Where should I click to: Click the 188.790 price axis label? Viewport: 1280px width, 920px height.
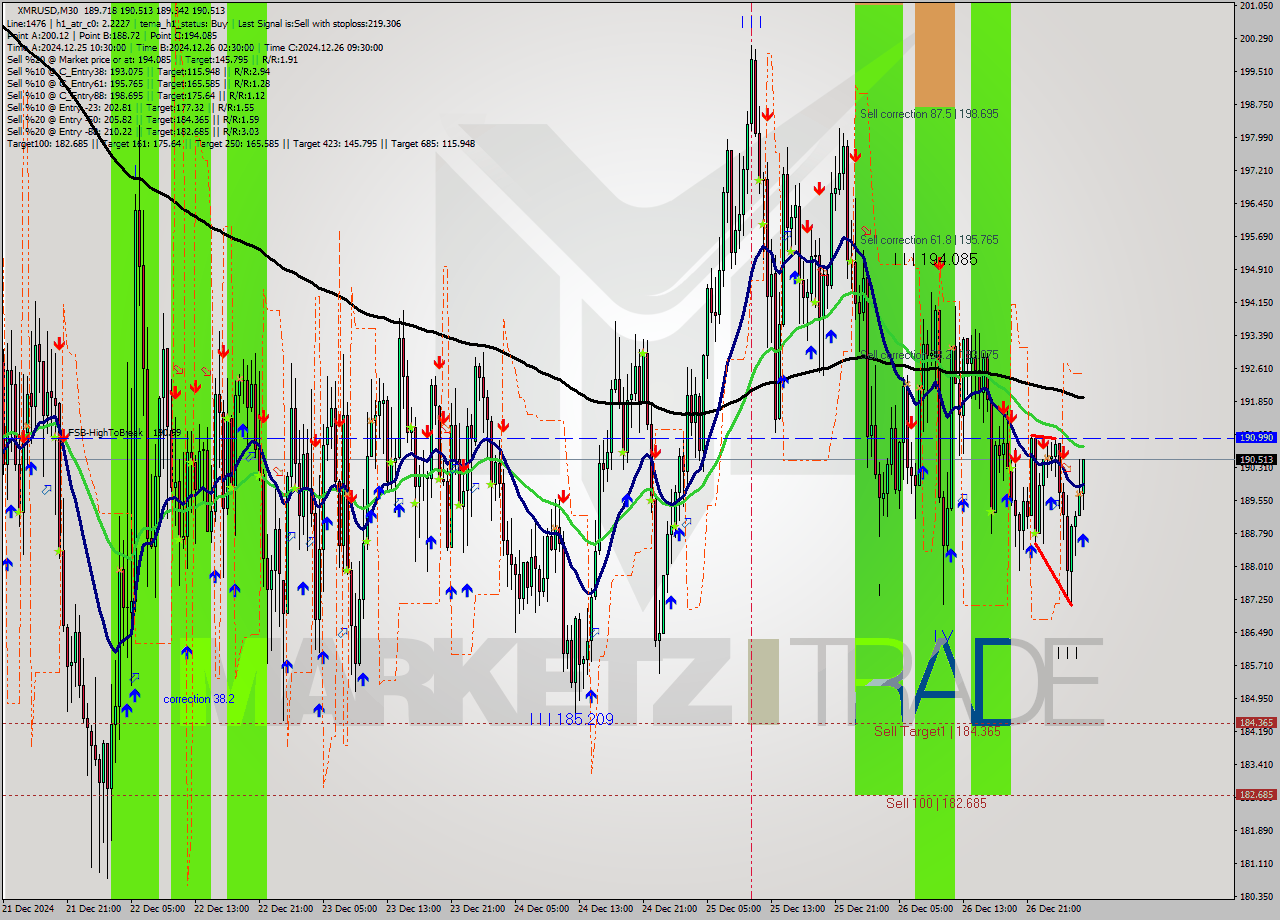point(1258,533)
